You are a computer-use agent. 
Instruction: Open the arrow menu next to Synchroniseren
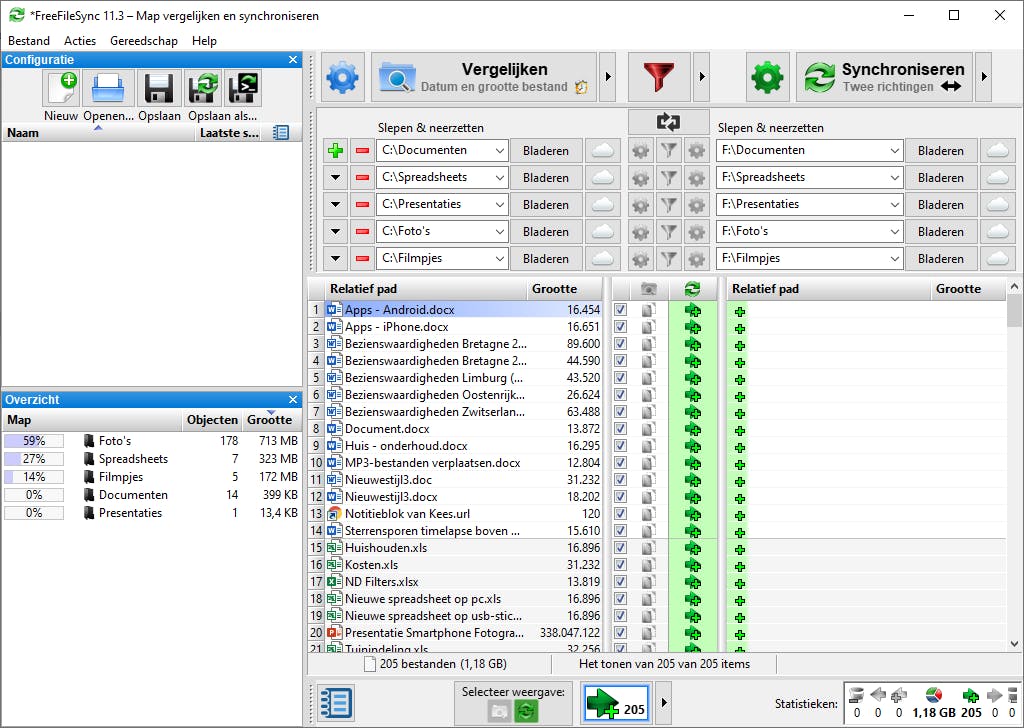pyautogui.click(x=984, y=78)
